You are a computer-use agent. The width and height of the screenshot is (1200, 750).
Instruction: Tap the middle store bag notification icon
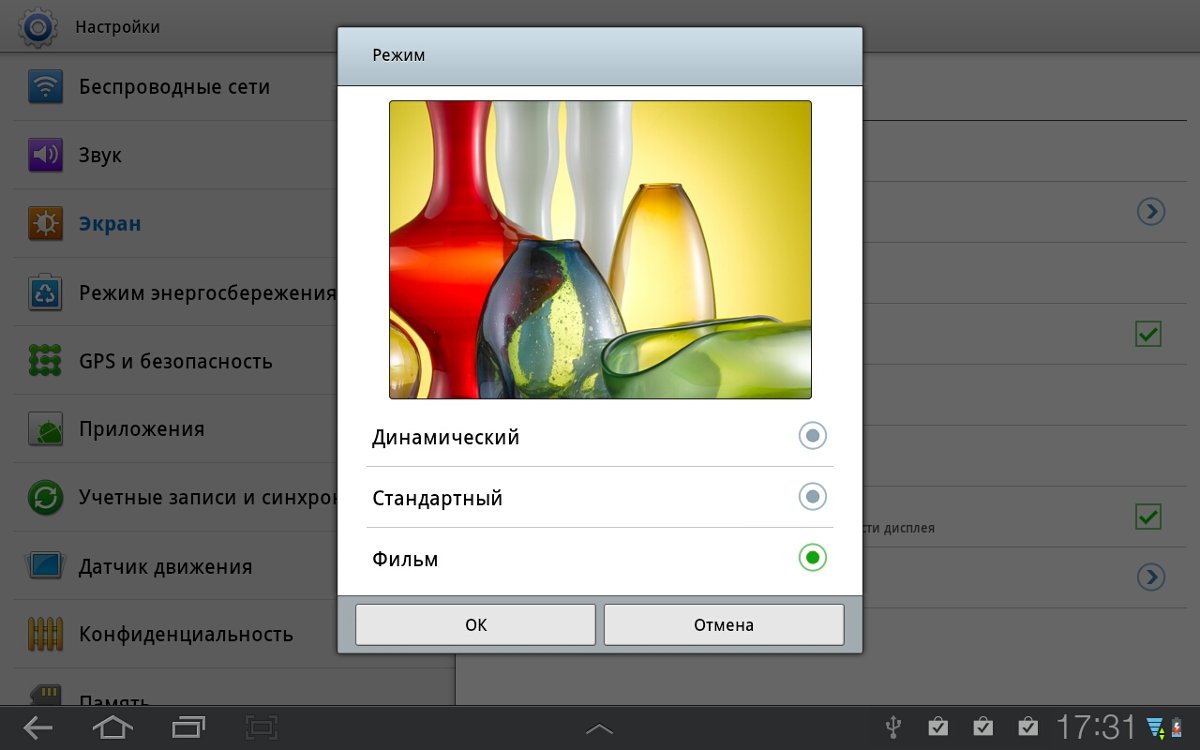click(x=983, y=727)
